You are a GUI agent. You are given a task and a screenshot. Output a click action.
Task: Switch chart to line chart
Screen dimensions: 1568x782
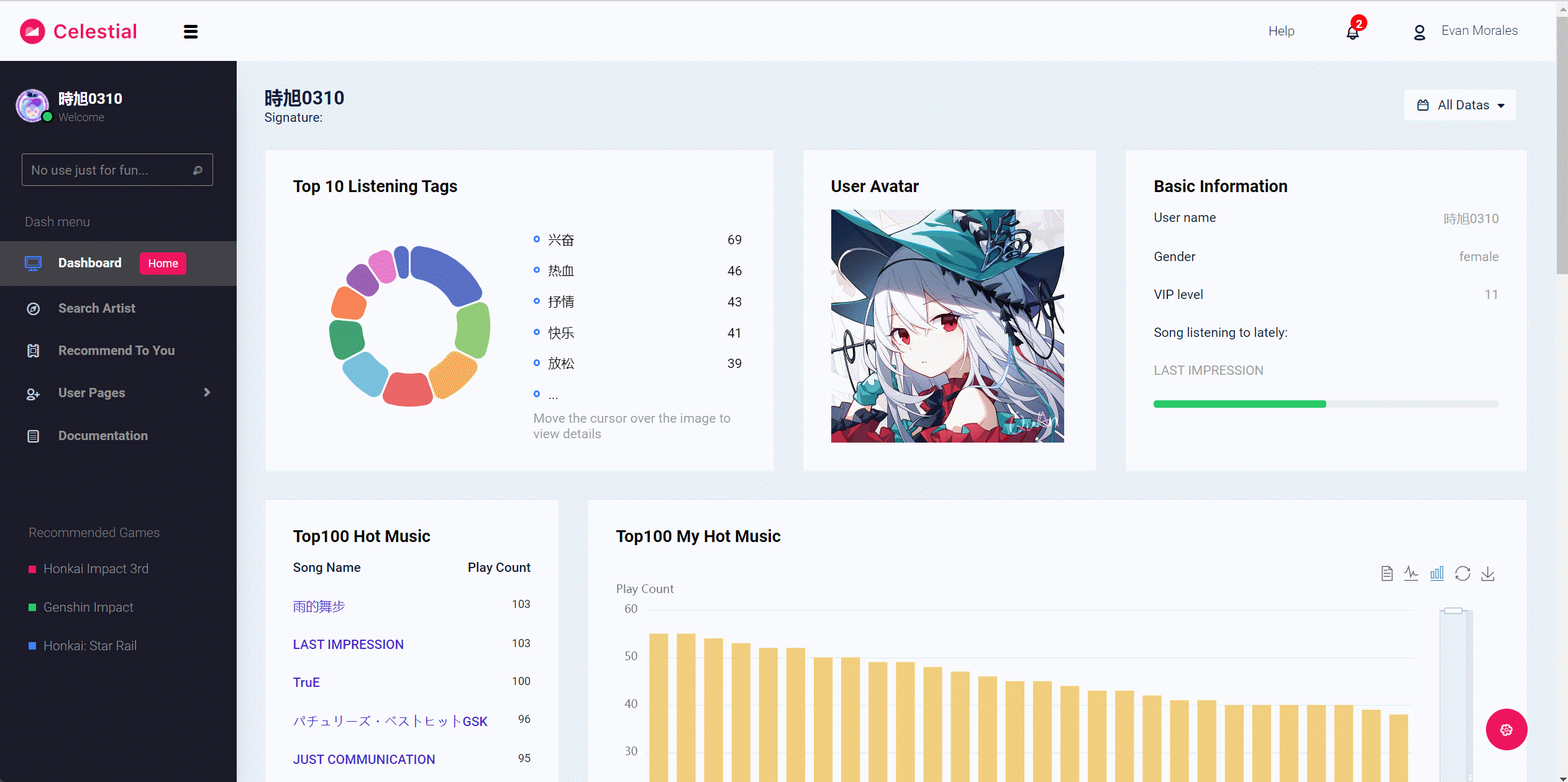pyautogui.click(x=1411, y=573)
